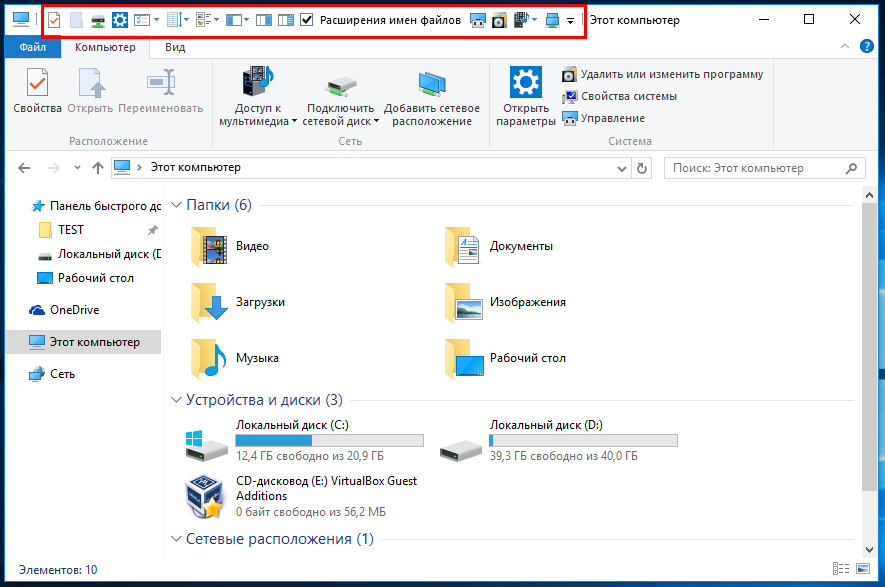
Task: Open the media access dropdown in title bar
Action: click(x=534, y=20)
